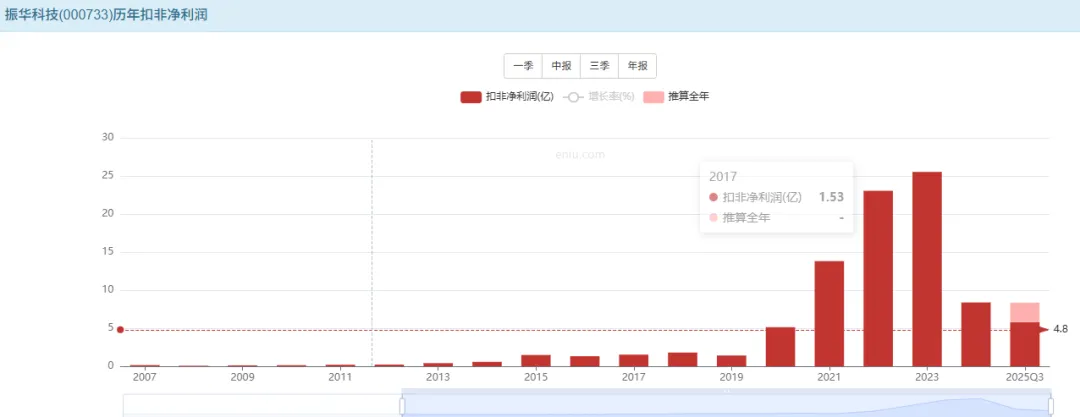Click the dark red 2025Q3 bar segment
Screen dimensions: 1080x417
pyautogui.click(x=1025, y=344)
